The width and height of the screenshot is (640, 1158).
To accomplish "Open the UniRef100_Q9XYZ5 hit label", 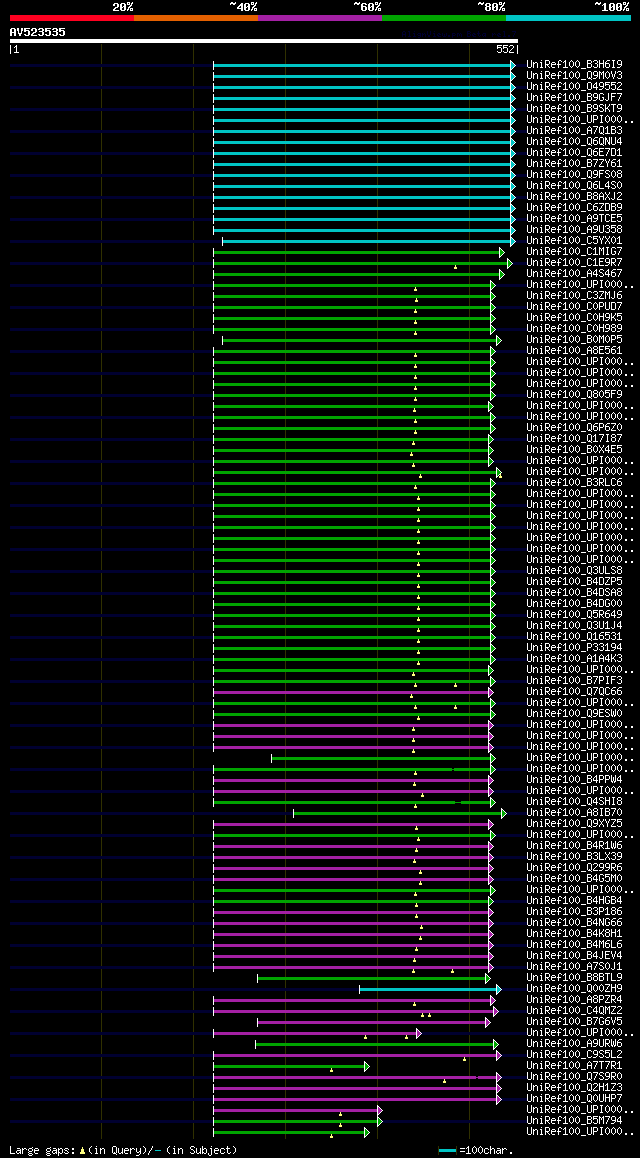I will tap(574, 823).
